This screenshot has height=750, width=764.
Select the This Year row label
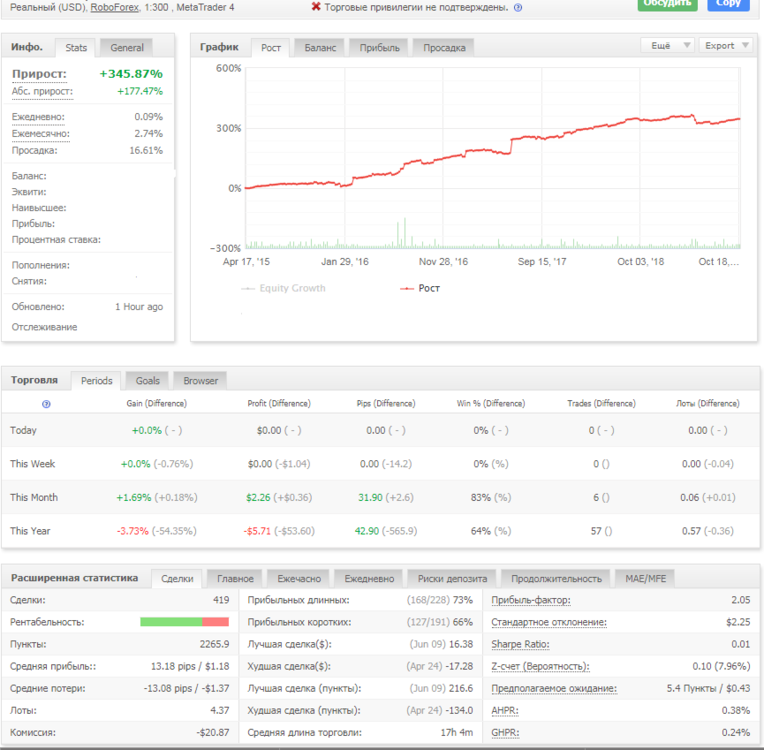pyautogui.click(x=30, y=531)
